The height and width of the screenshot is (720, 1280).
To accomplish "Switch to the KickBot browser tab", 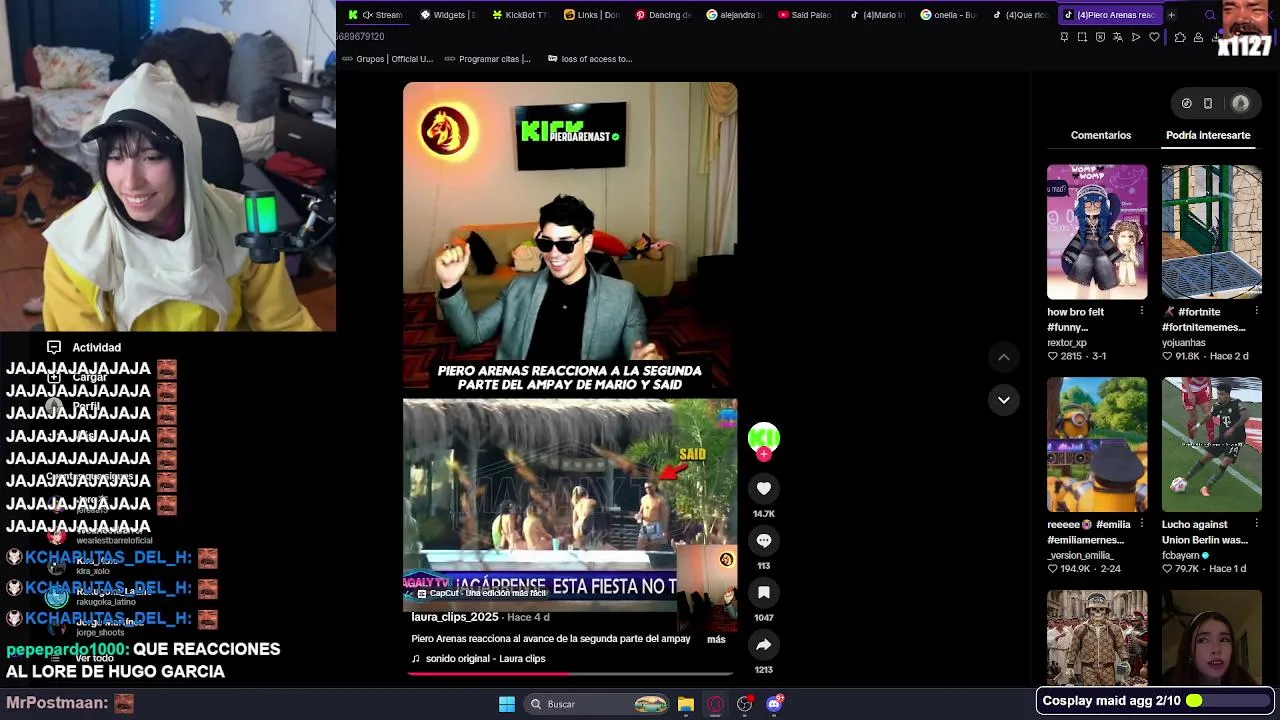I will point(519,15).
